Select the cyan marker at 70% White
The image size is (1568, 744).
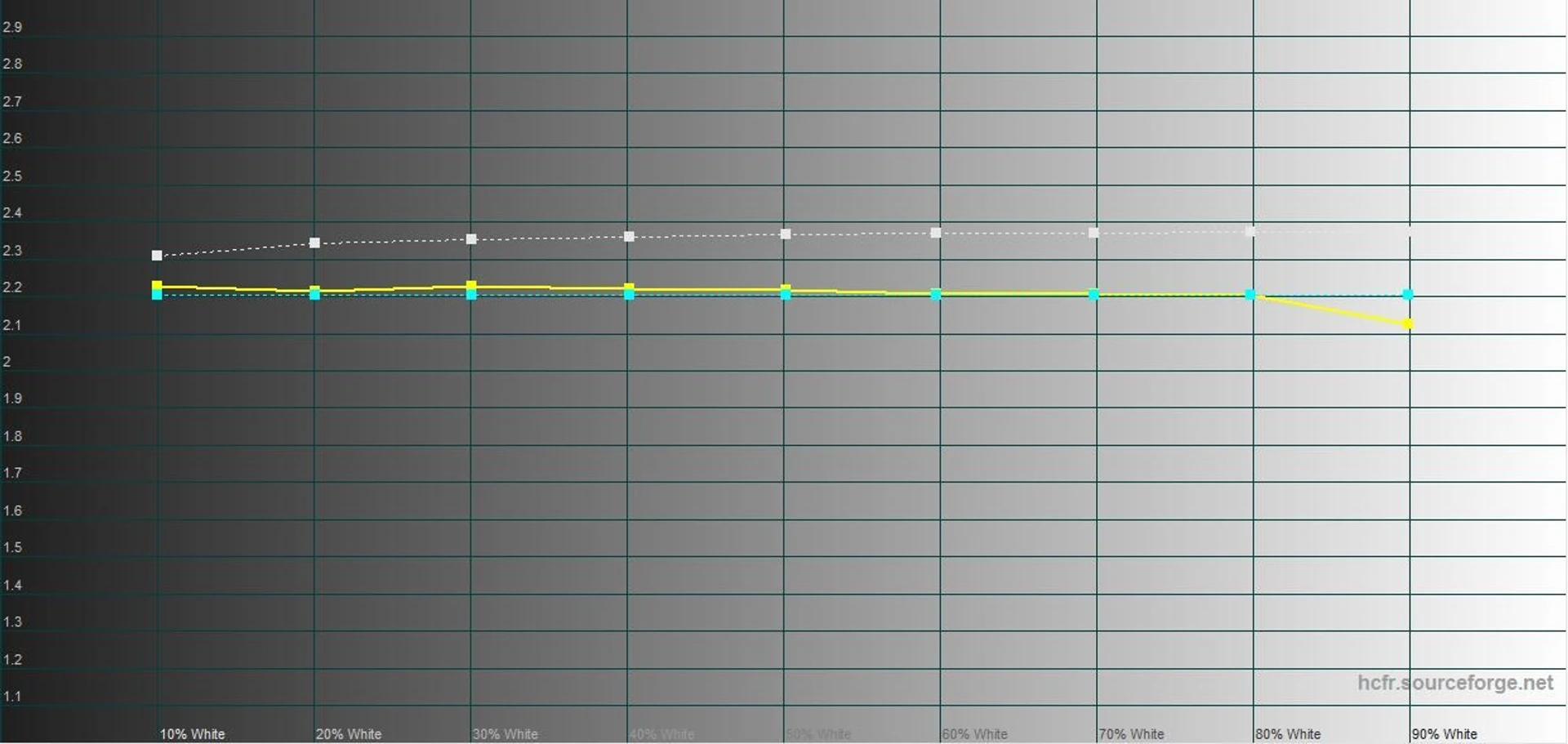[1094, 295]
